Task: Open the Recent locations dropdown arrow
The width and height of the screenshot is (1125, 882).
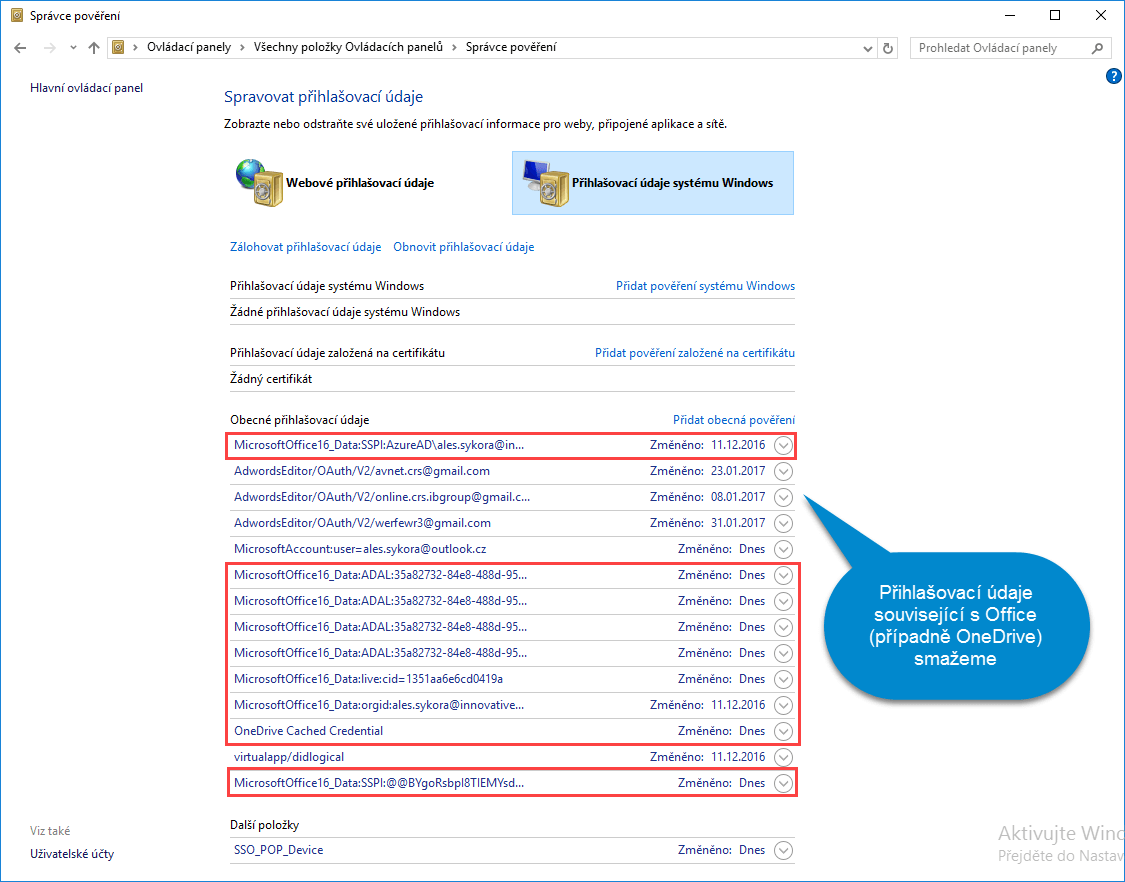Action: click(x=73, y=48)
